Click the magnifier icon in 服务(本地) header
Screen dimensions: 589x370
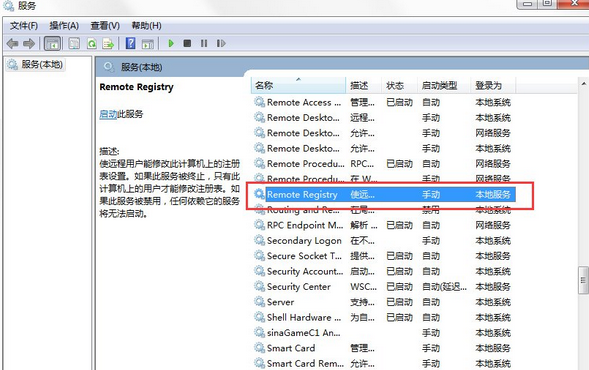pyautogui.click(x=109, y=67)
